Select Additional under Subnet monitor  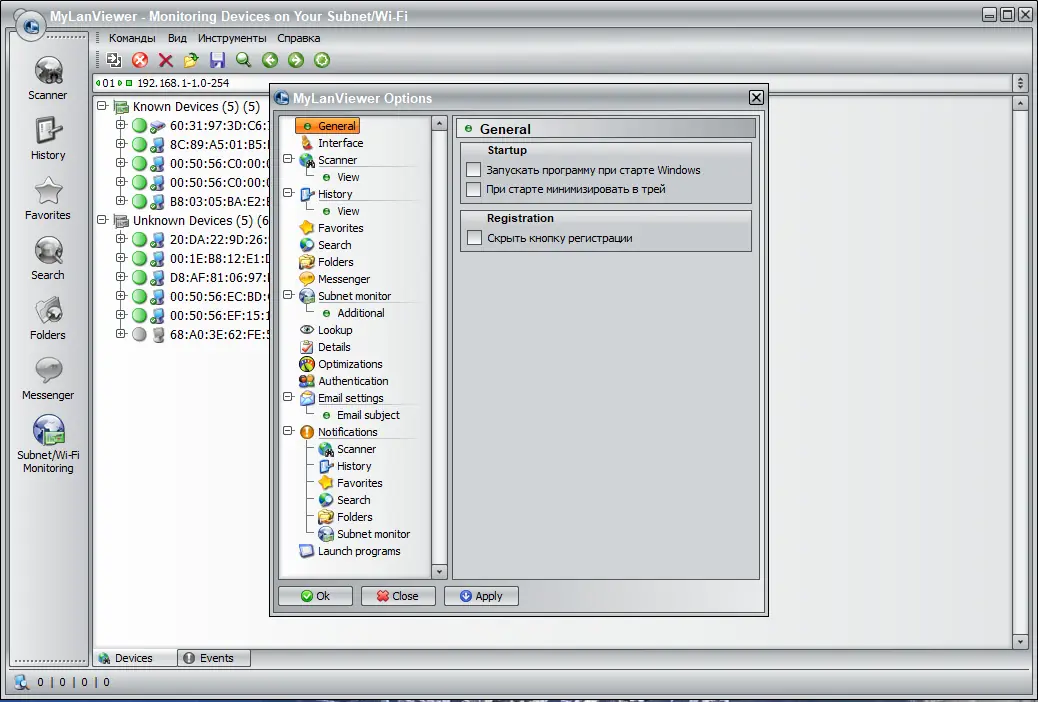click(360, 313)
